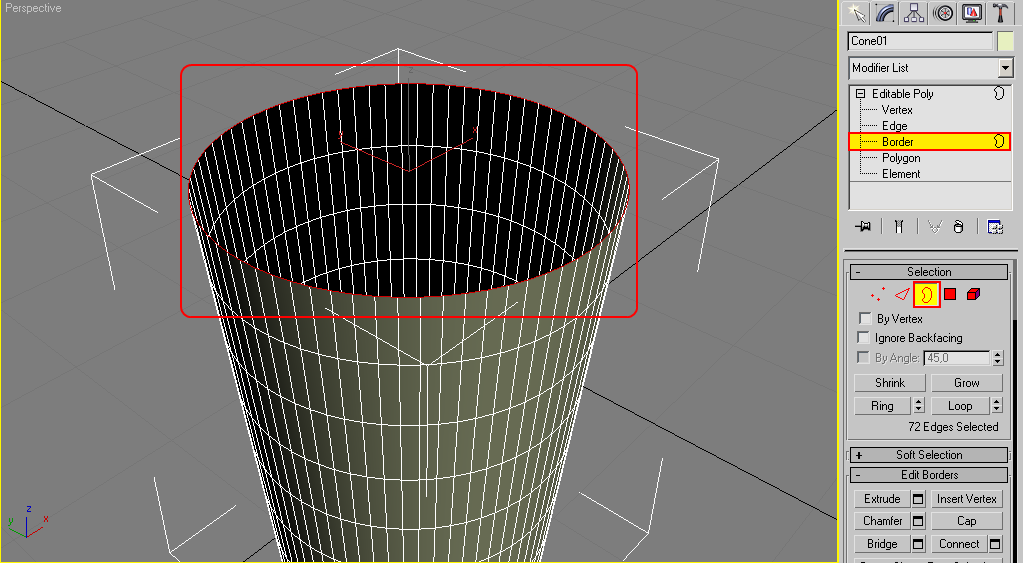
Task: Open the Motion panel wheel tab
Action: tap(943, 13)
